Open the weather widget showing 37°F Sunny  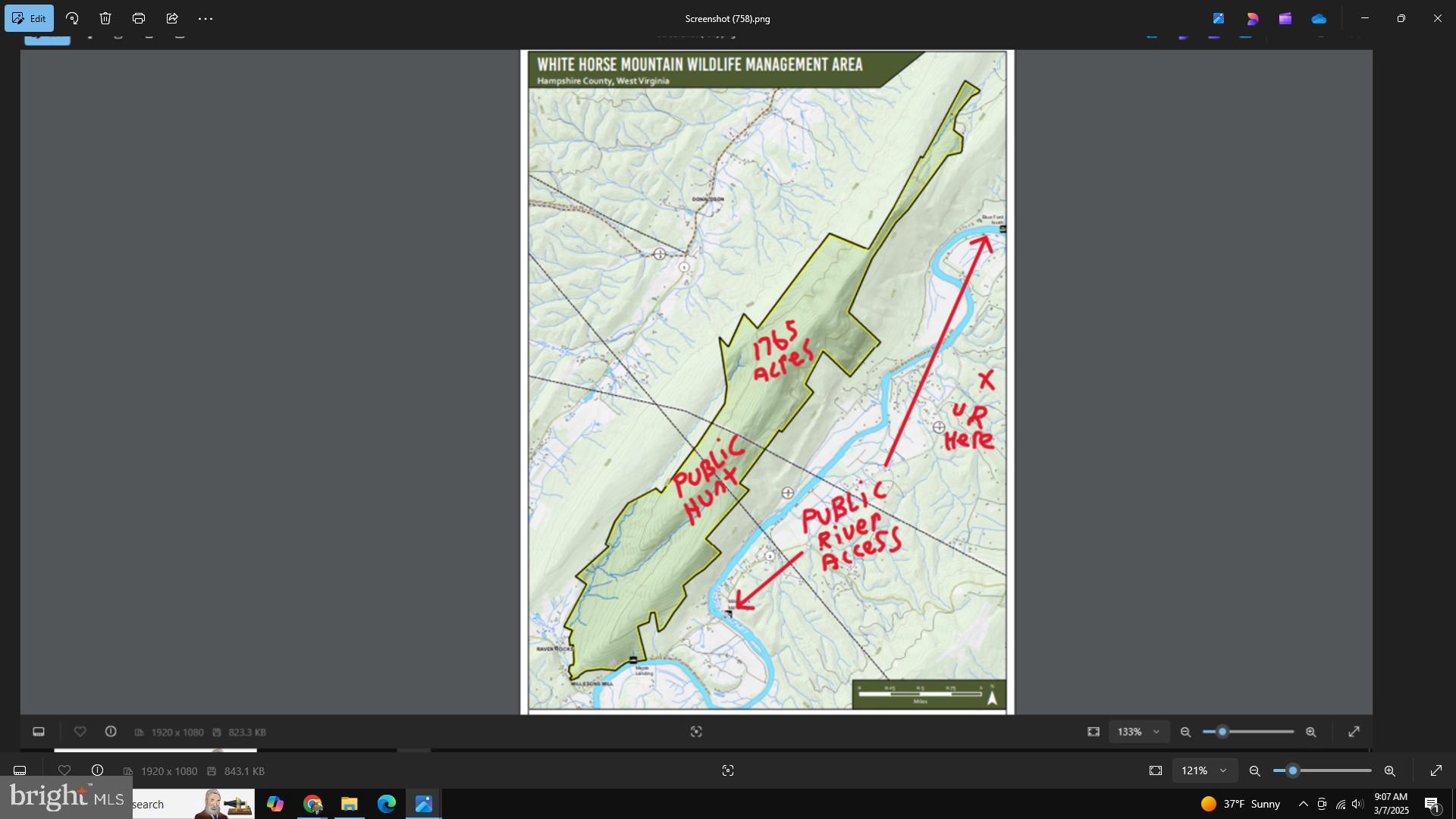coord(1241,804)
